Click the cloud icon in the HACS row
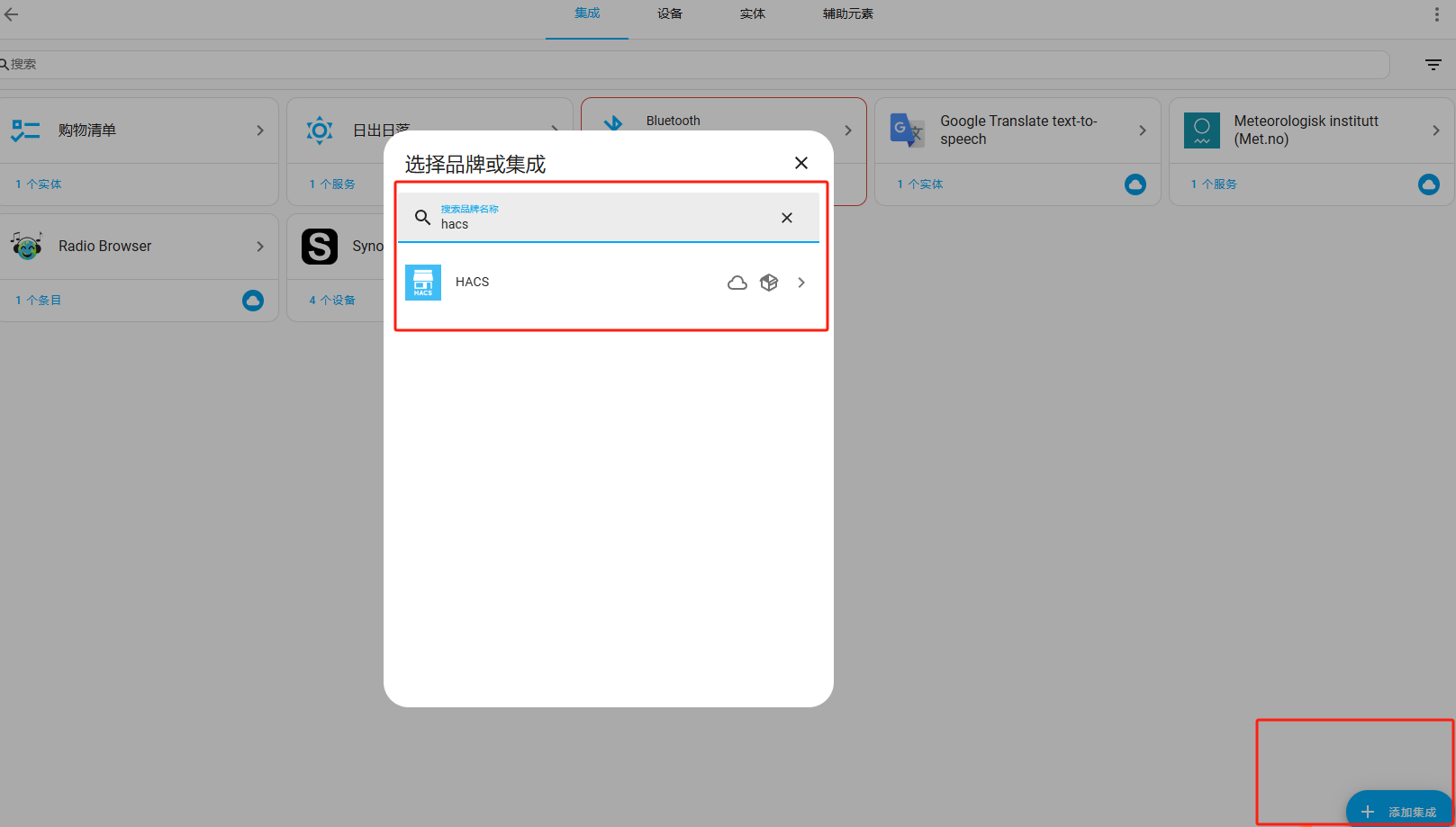 click(x=737, y=283)
